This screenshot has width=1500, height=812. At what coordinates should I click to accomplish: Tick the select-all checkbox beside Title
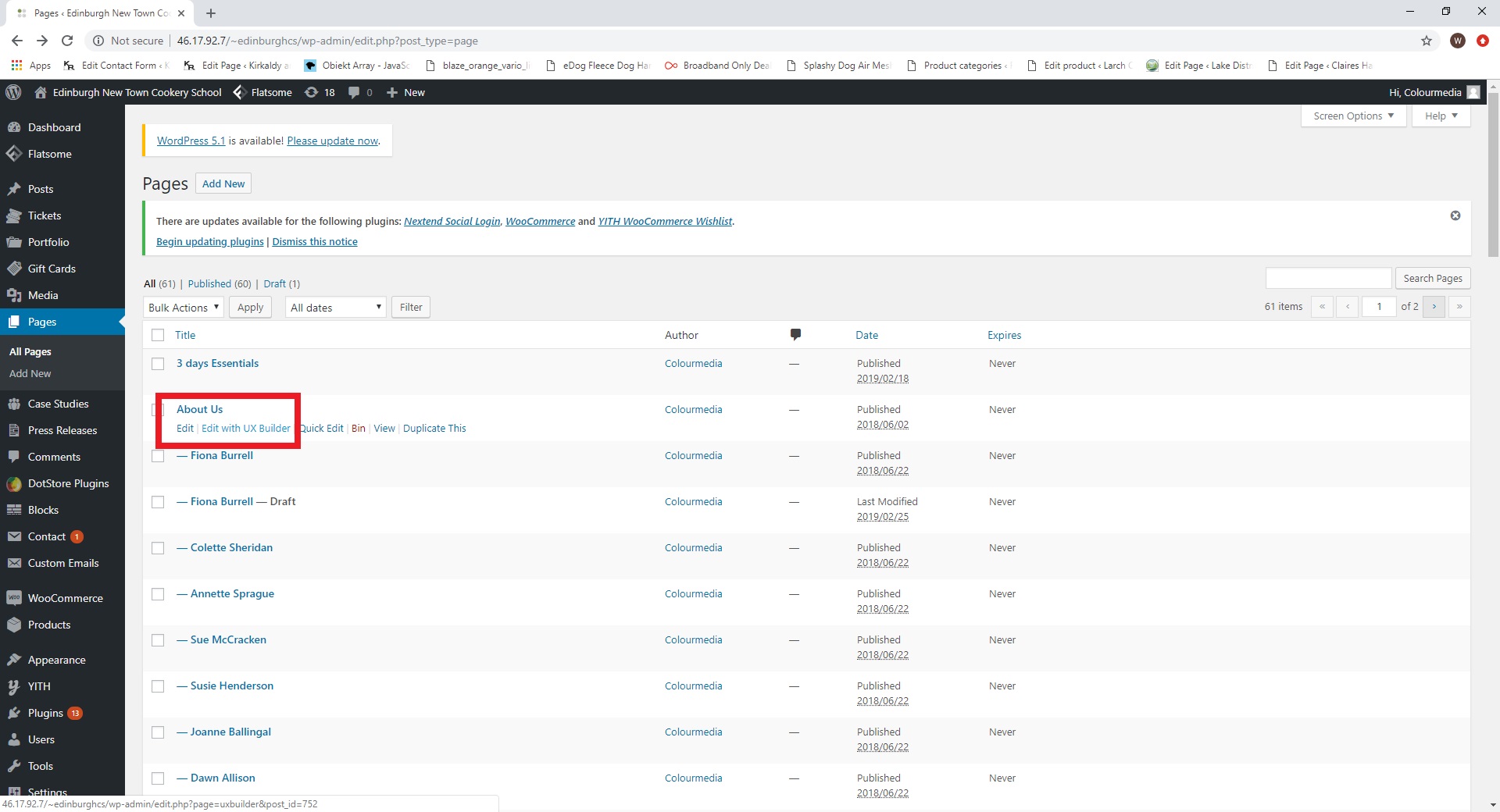click(x=158, y=335)
